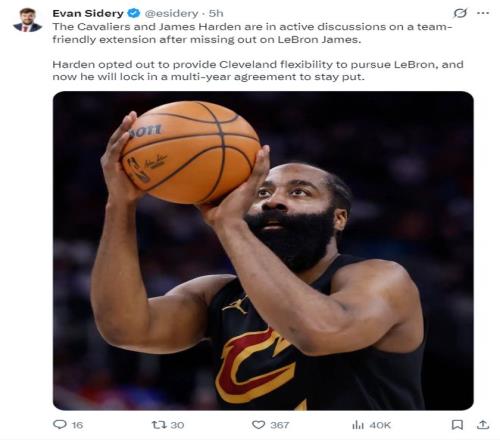Click the paragraph about Harden opting out

click(258, 70)
